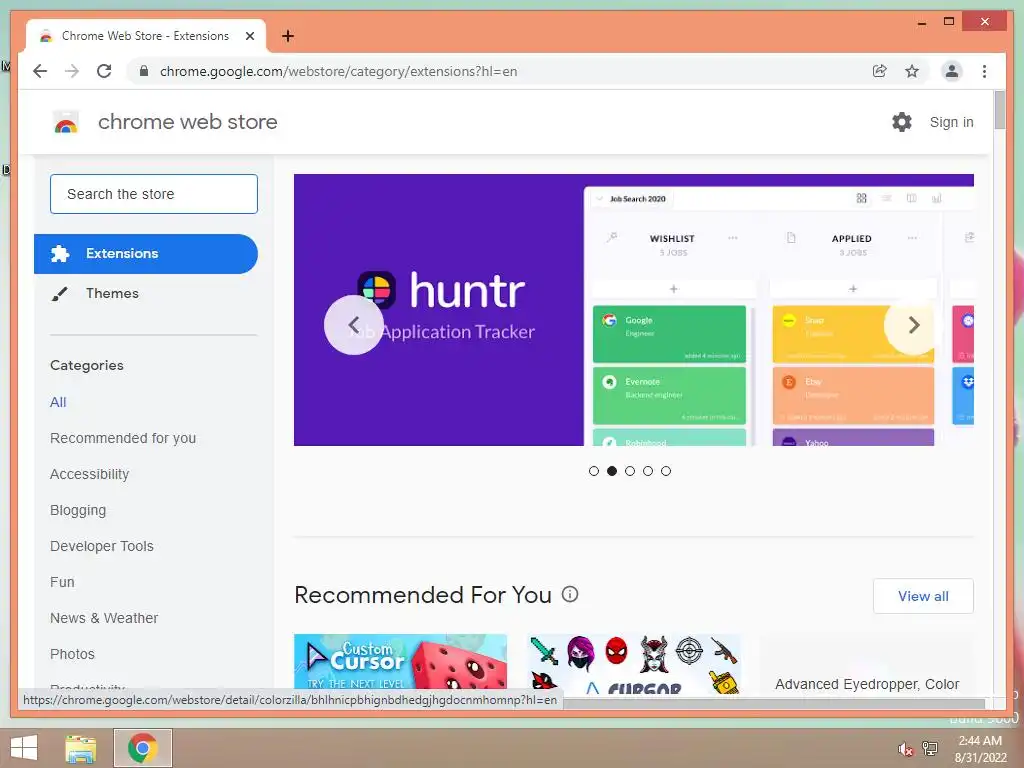Open Blogging category

78,510
